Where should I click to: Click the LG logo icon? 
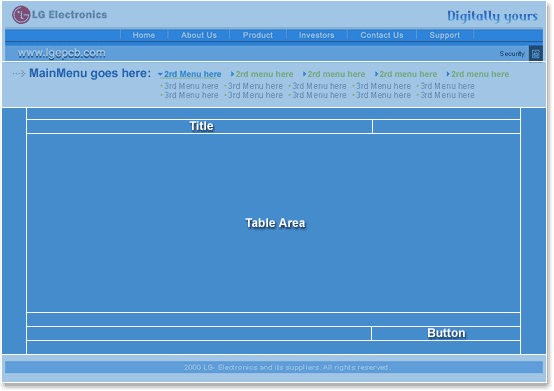coord(21,15)
